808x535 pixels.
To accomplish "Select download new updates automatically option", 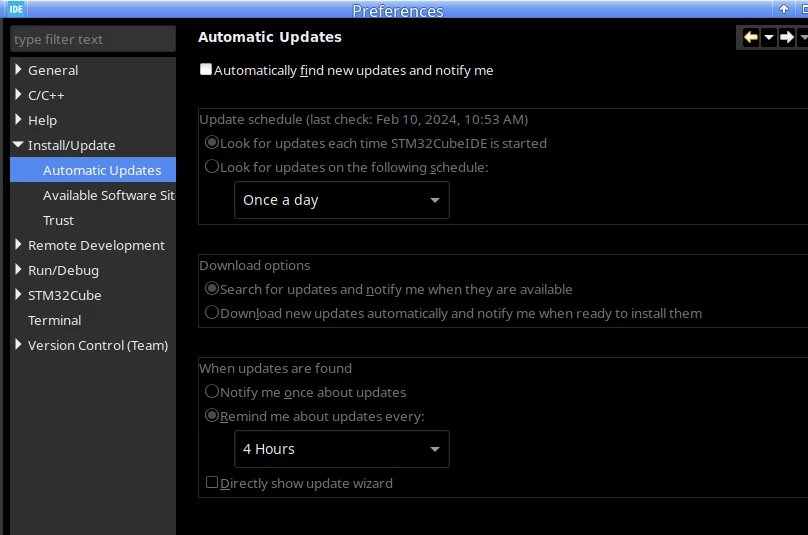I will coord(212,312).
